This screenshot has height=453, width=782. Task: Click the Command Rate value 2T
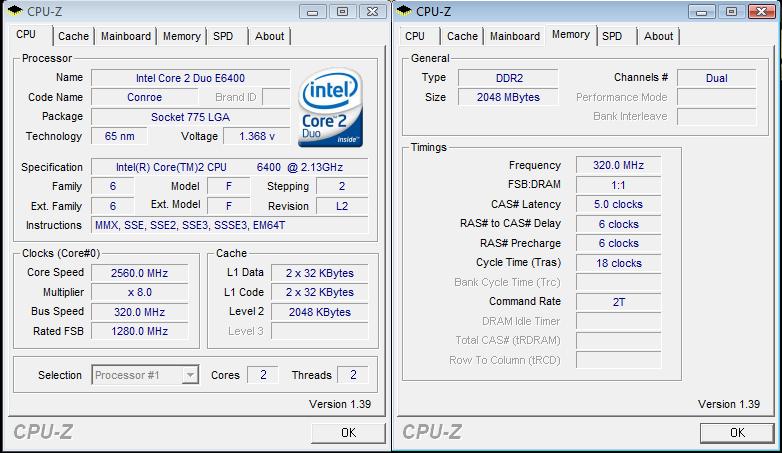(x=618, y=302)
